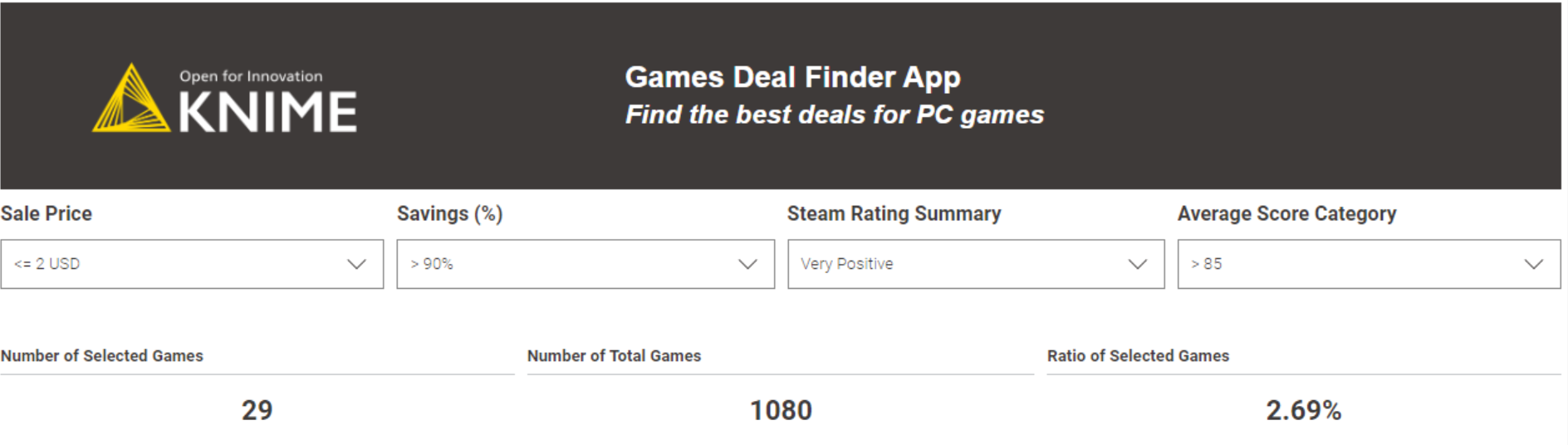The image size is (1568, 445).
Task: Click the Sale Price chevron arrow
Action: pos(356,264)
